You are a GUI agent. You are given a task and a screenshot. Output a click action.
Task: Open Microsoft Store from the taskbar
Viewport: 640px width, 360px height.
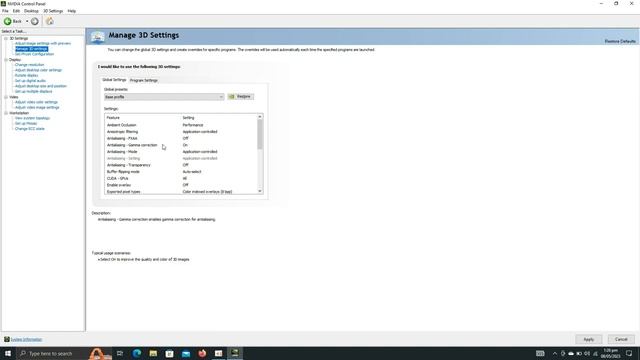(169, 353)
